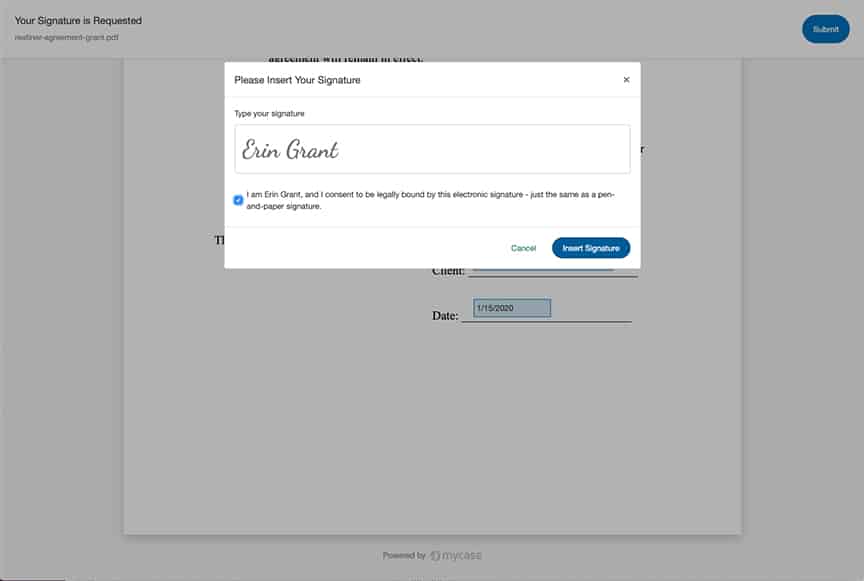Click the Client: label on the document
864x581 pixels.
[448, 271]
